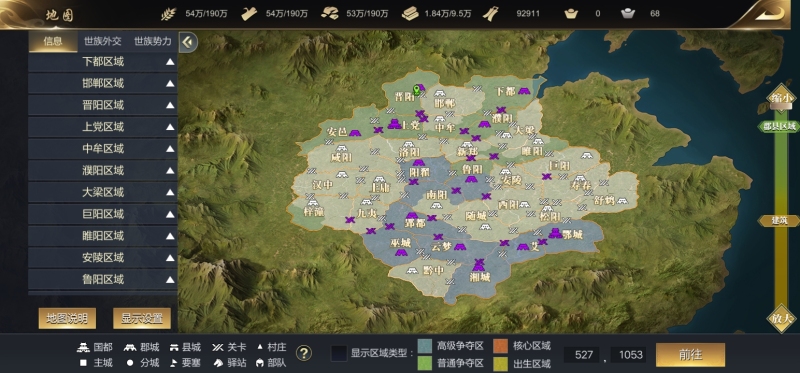Click the 前往 go button

(690, 355)
